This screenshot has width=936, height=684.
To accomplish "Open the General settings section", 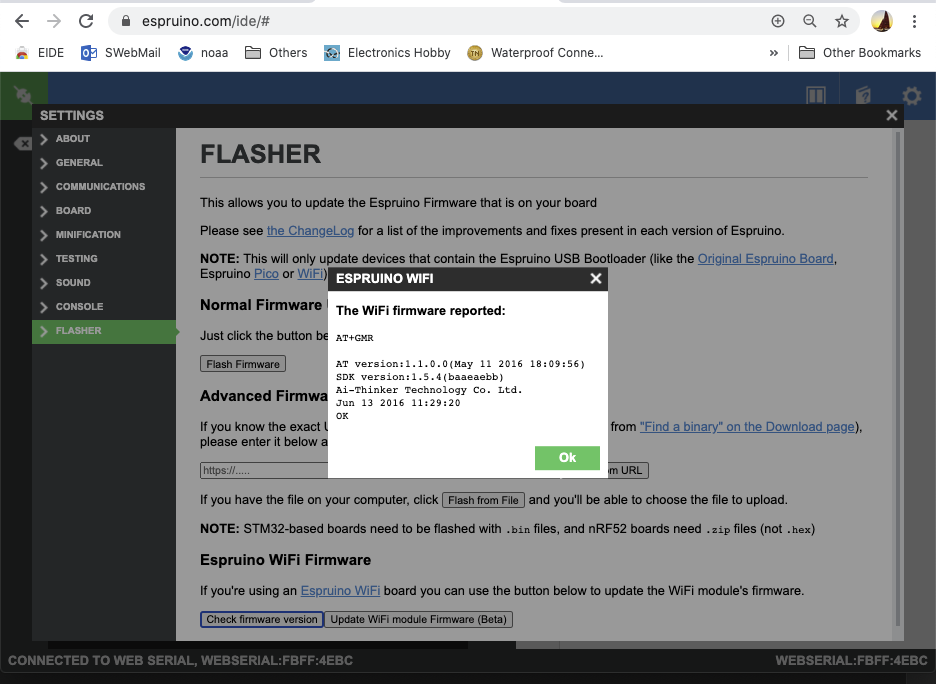I will point(104,162).
